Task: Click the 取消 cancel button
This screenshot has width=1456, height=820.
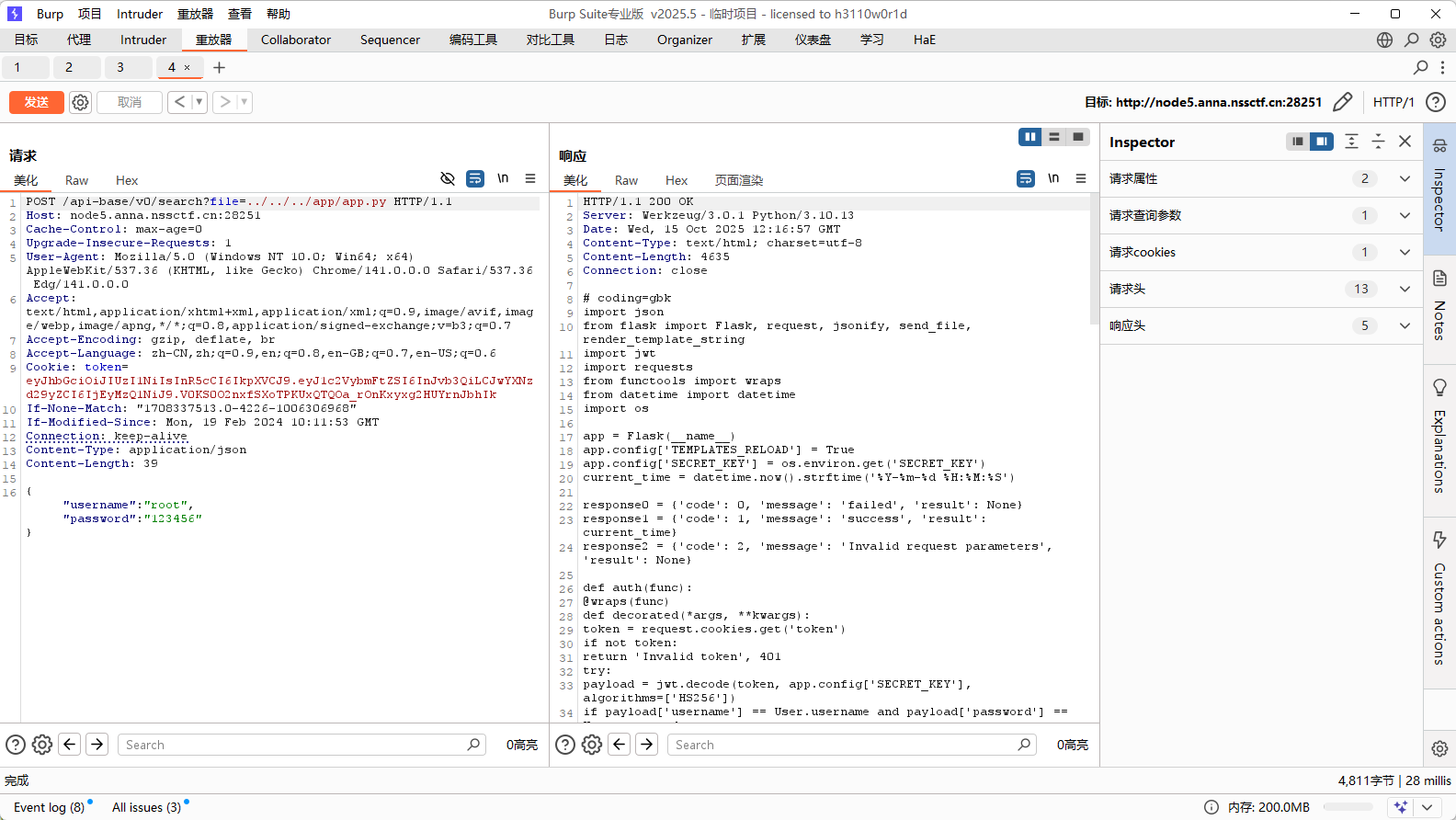Action: pyautogui.click(x=130, y=102)
